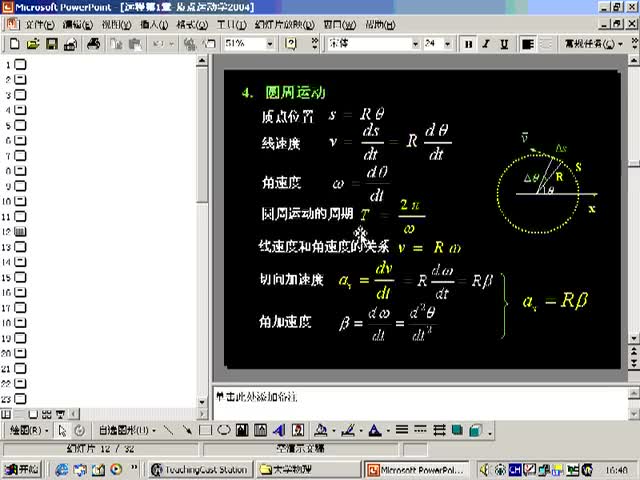
Task: Click the Arrow Style icon
Action: coord(439,430)
